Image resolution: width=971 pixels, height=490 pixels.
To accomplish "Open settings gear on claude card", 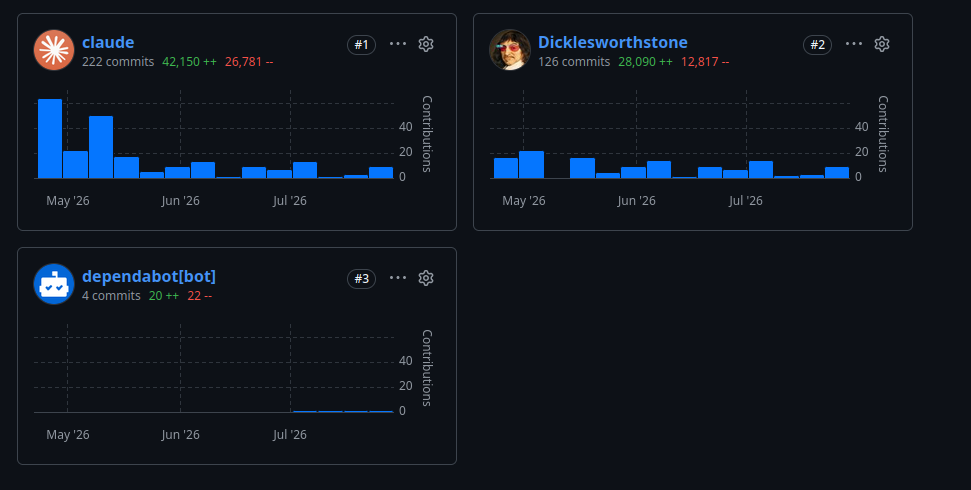I will click(x=425, y=44).
